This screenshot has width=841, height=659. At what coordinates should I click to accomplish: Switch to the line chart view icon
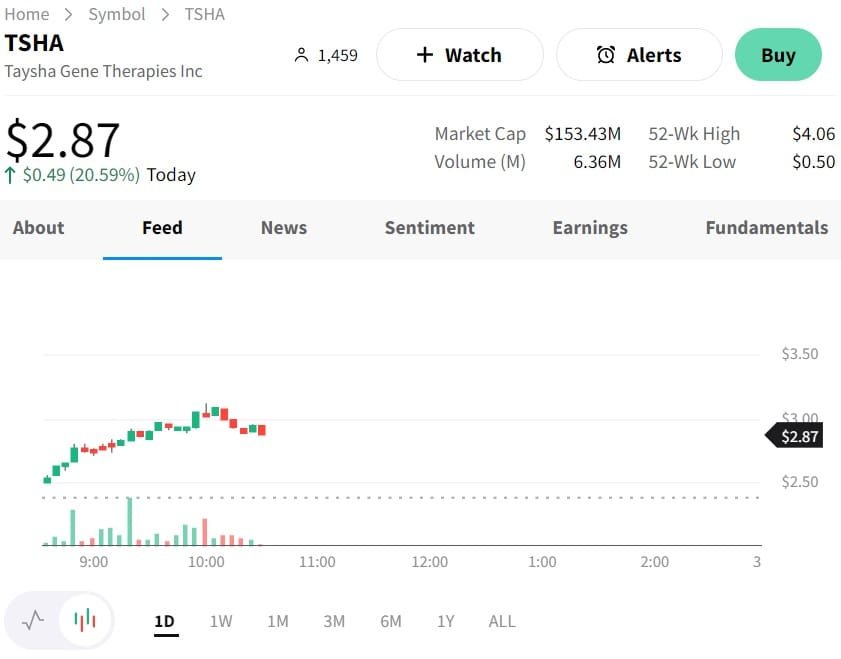coord(33,620)
